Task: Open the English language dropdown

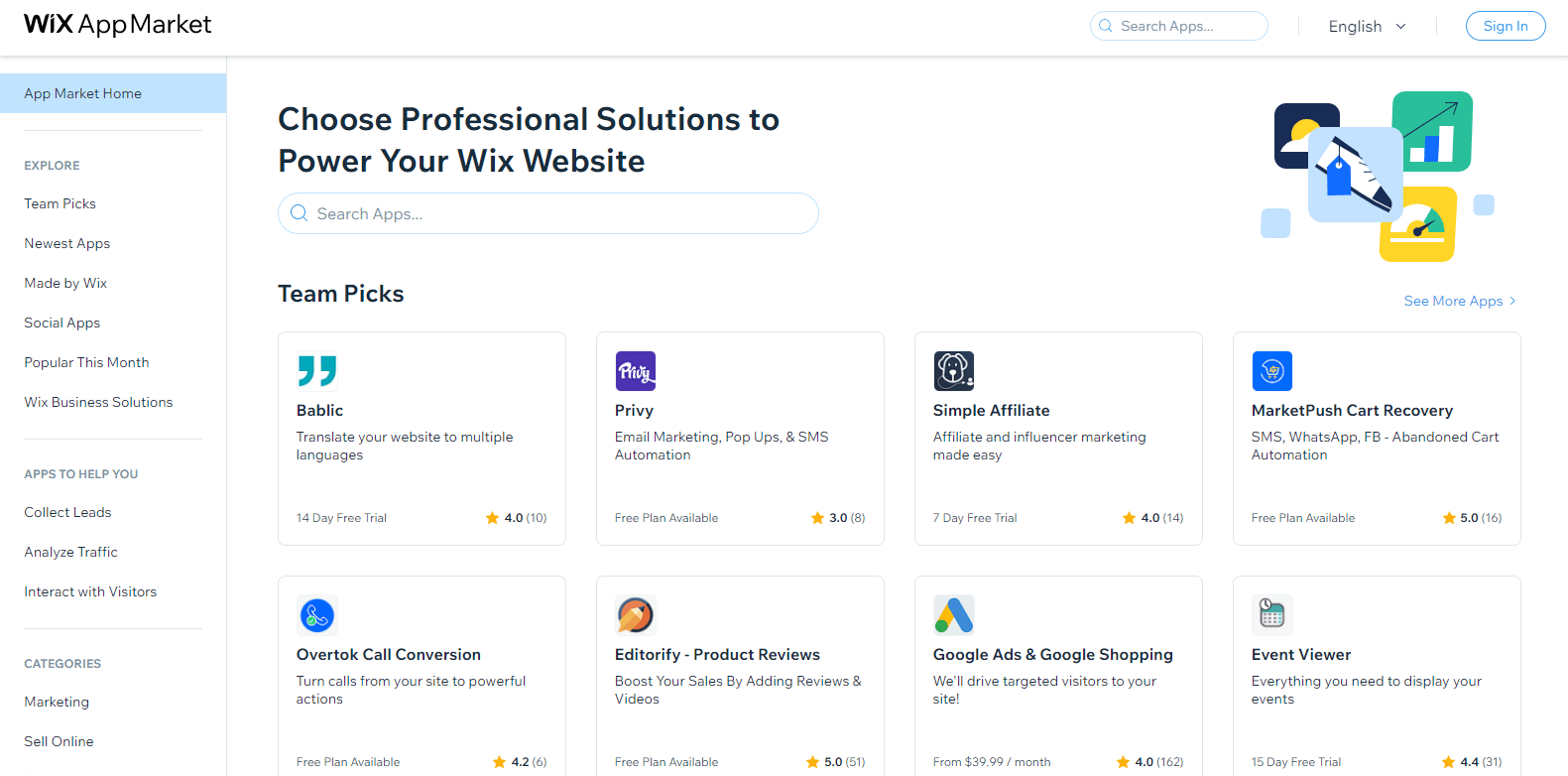Action: point(1367,27)
